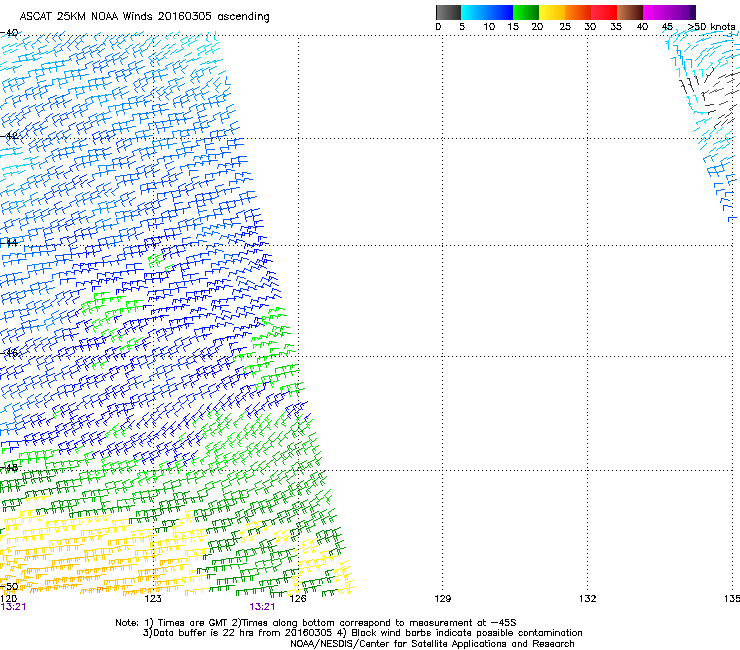Click the -46 latitude label
740x650 pixels.
9,353
